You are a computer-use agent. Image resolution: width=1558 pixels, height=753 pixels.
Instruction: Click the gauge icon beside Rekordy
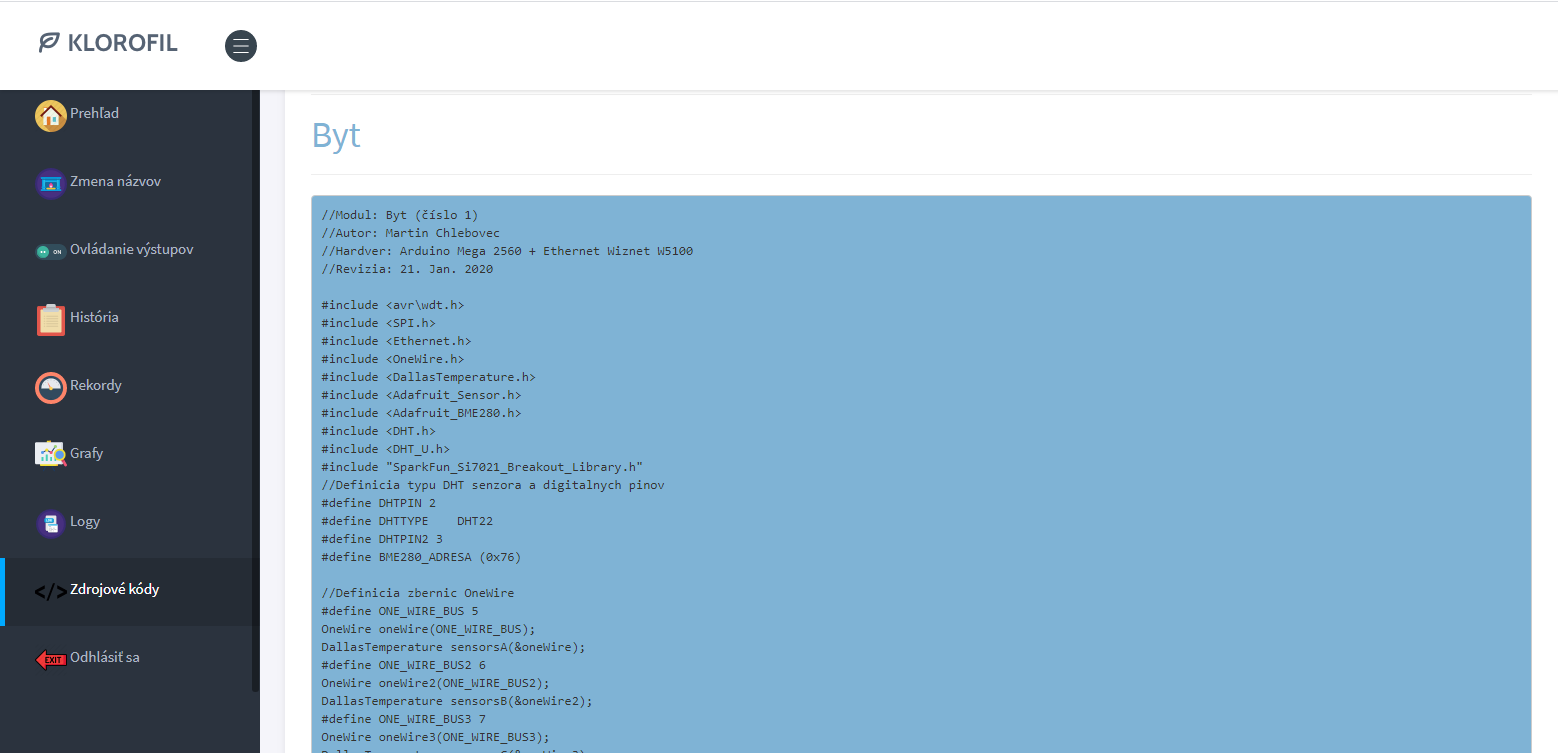51,388
